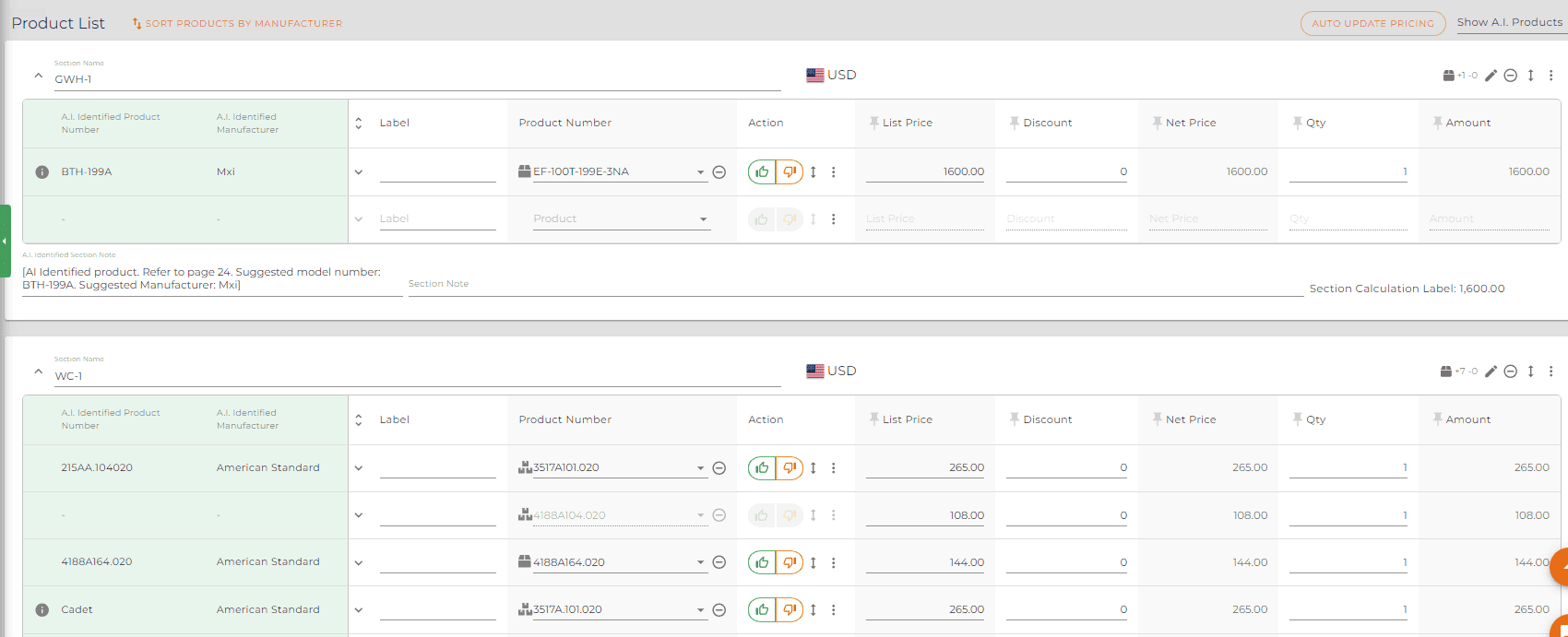Click the move arrows icon on the EF-100T-199E-3NA row
Viewport: 1568px width, 637px height.
tap(814, 172)
